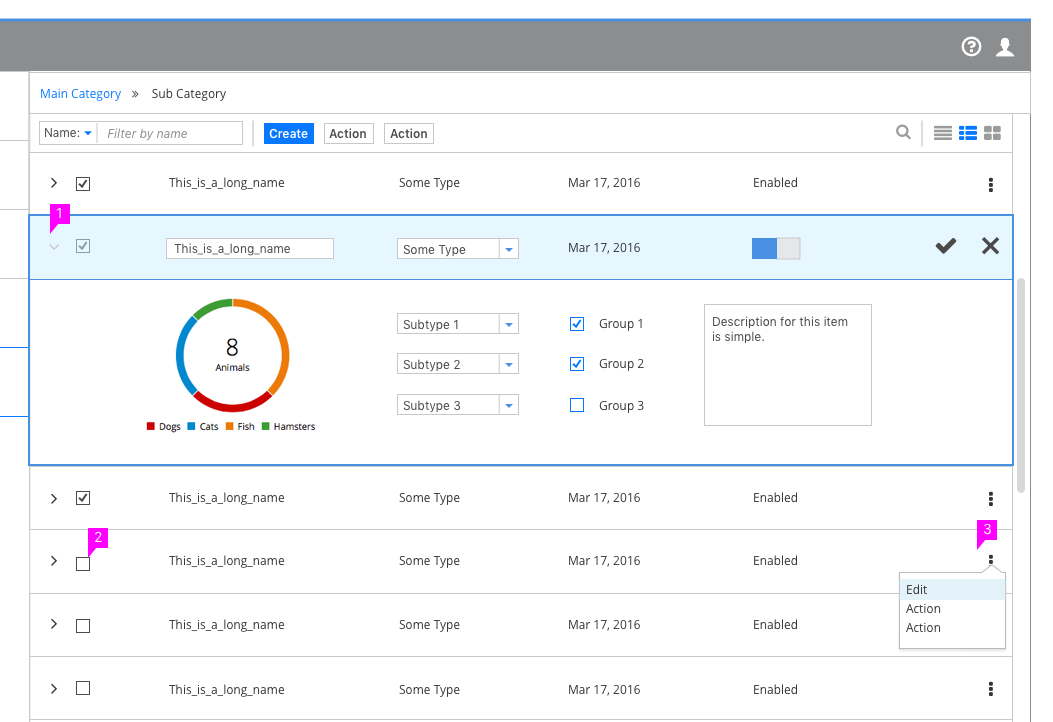The image size is (1053, 722).
Task: Uncheck the Group 2 checkbox
Action: pyautogui.click(x=577, y=364)
